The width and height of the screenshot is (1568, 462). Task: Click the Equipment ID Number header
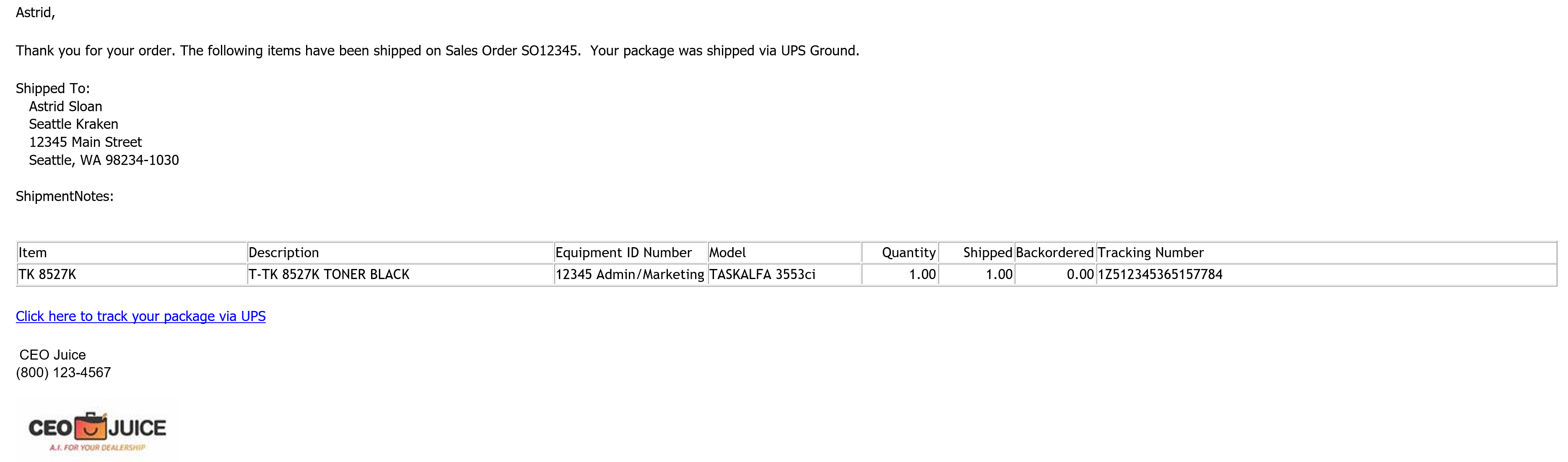point(631,252)
